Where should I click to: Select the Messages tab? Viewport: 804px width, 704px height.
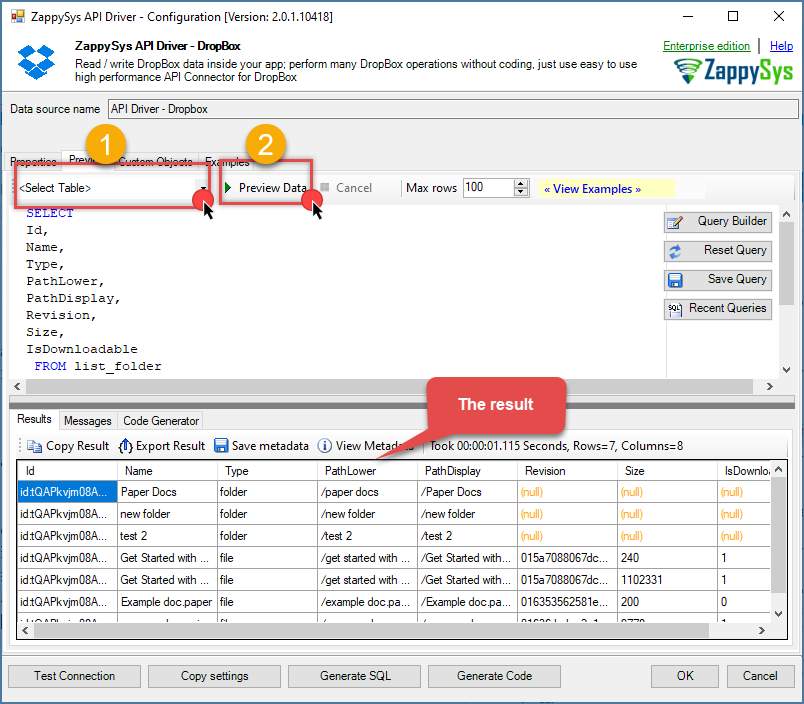[x=88, y=421]
